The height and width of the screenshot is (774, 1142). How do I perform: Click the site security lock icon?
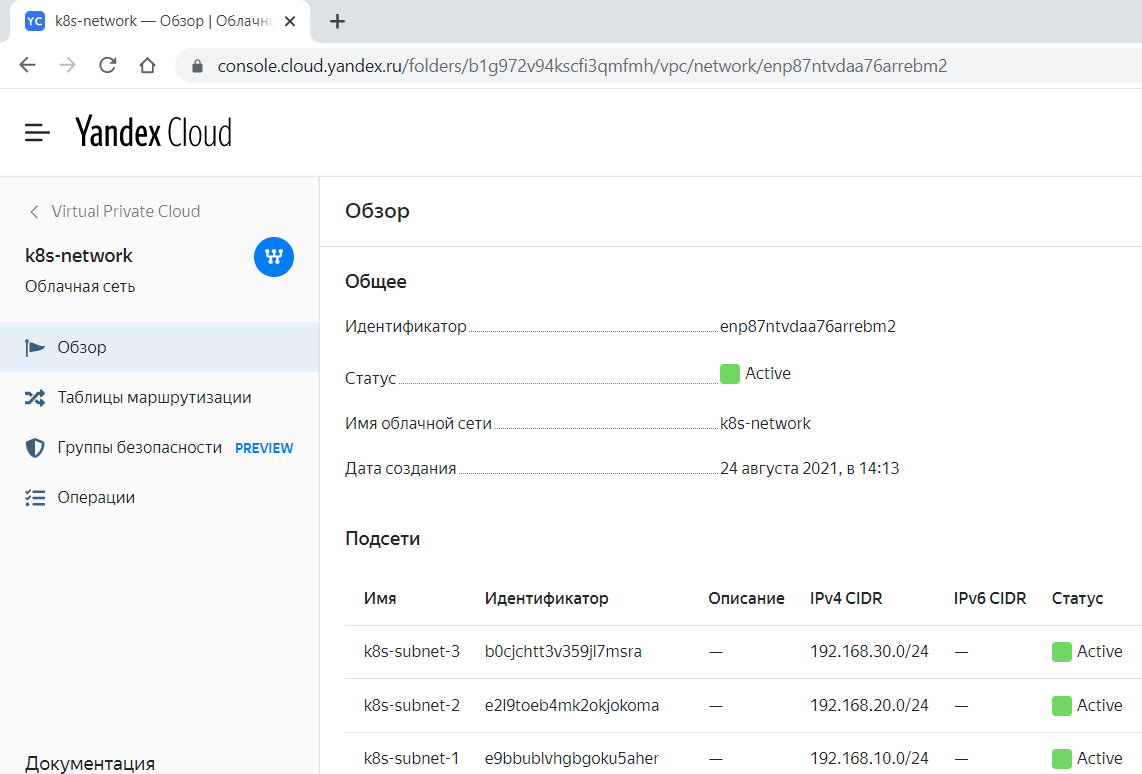[x=197, y=66]
